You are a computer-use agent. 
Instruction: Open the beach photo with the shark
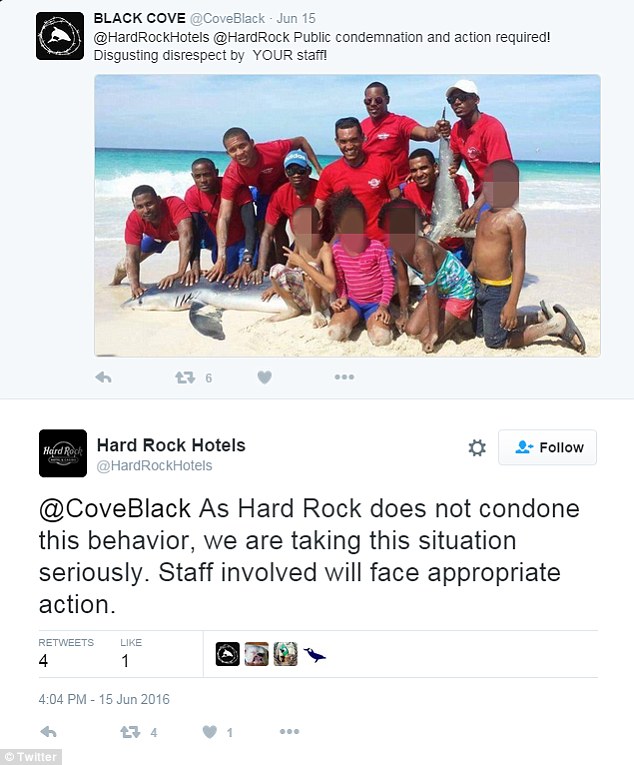(x=348, y=216)
